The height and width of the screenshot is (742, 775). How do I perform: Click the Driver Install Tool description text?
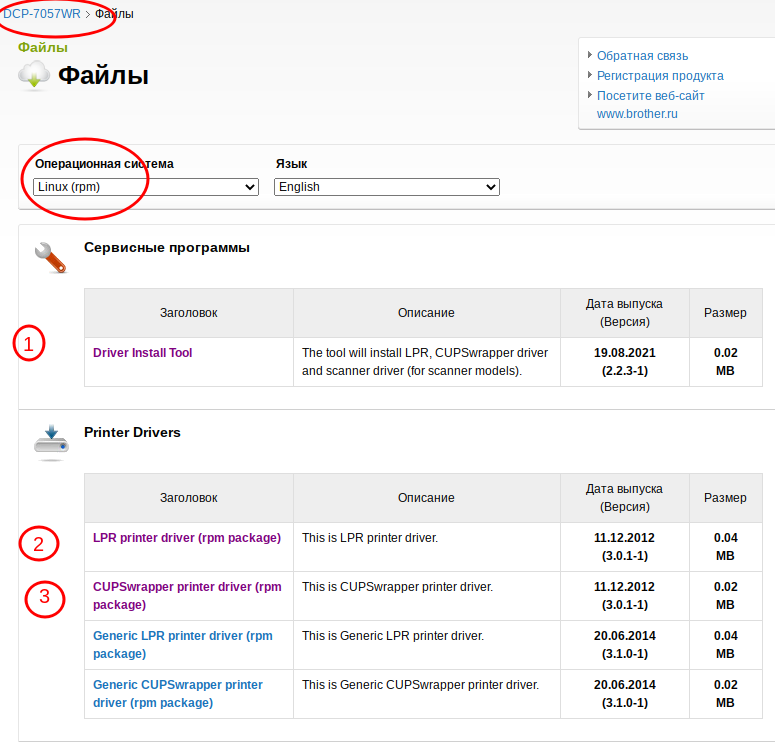pyautogui.click(x=425, y=361)
